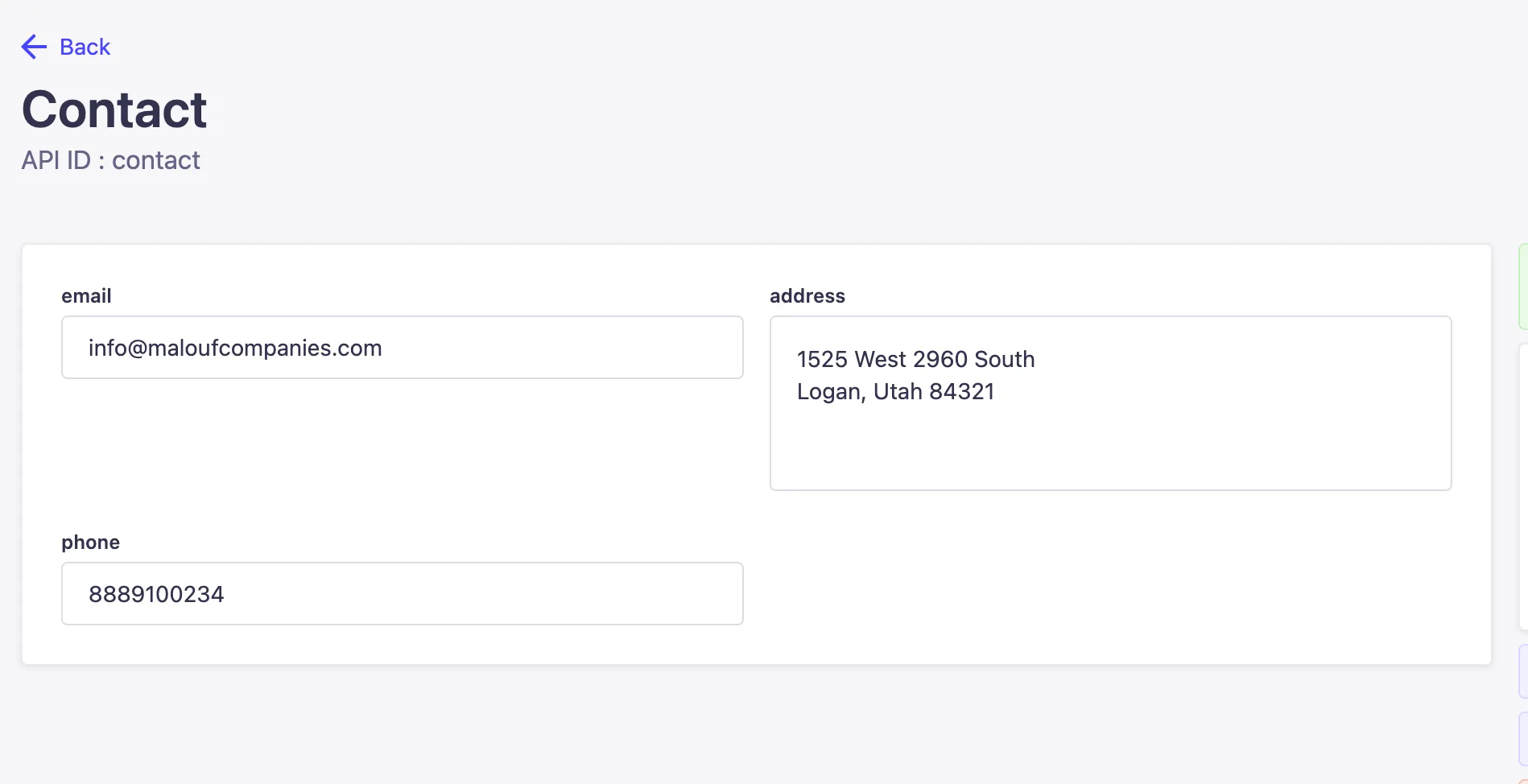Click the "address" field label
Screen dimensions: 1528x784
(x=807, y=296)
